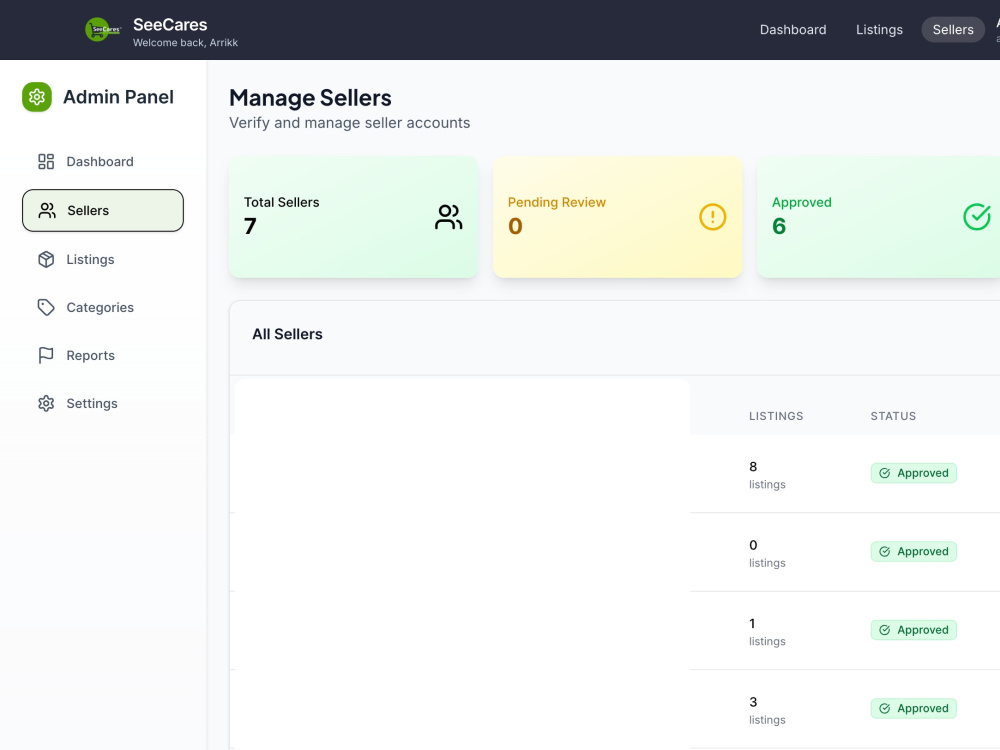Image resolution: width=1000 pixels, height=750 pixels.
Task: Click the green Admin Panel gear icon
Action: pos(37,97)
